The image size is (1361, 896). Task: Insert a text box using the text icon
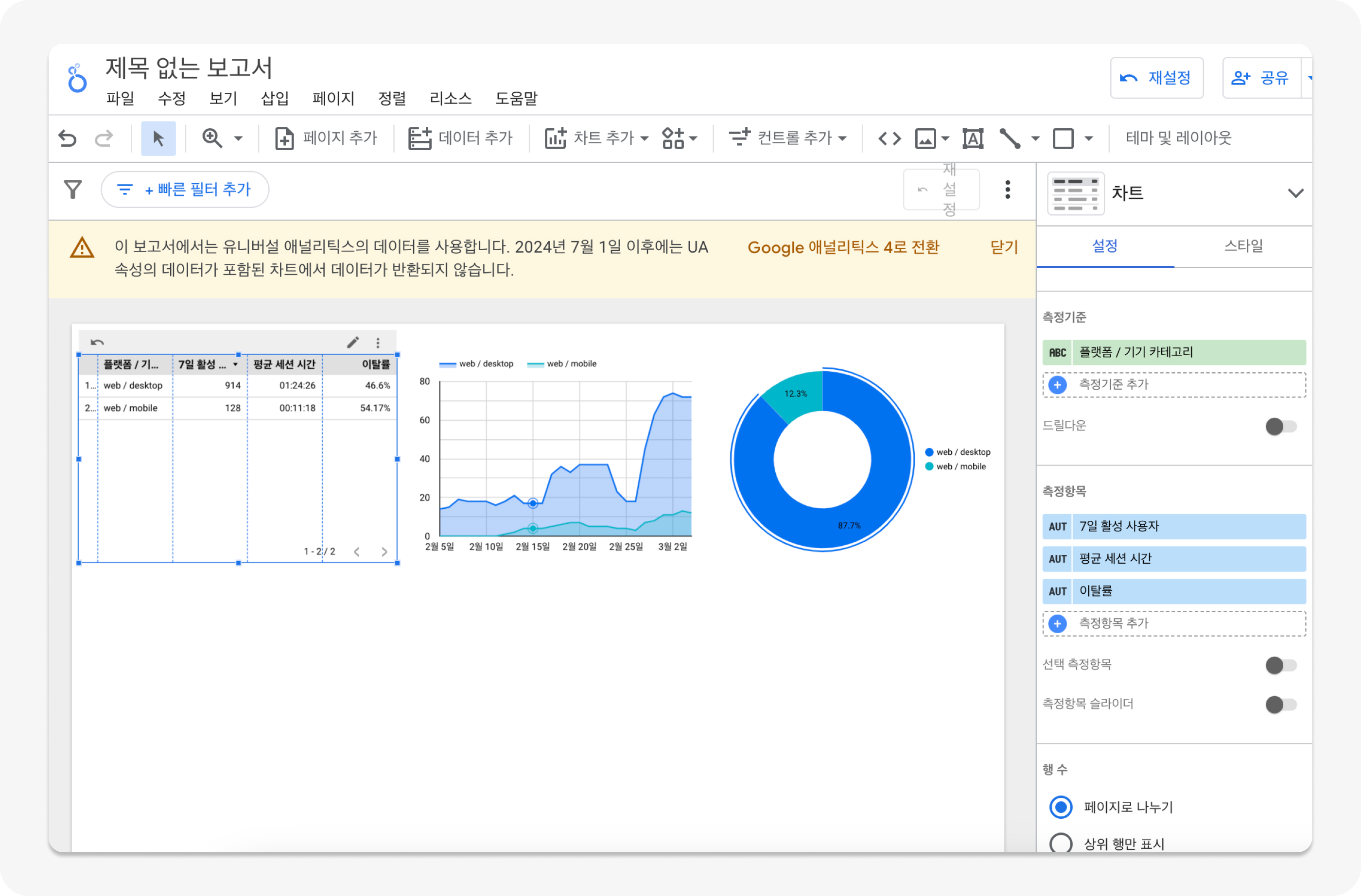(973, 138)
